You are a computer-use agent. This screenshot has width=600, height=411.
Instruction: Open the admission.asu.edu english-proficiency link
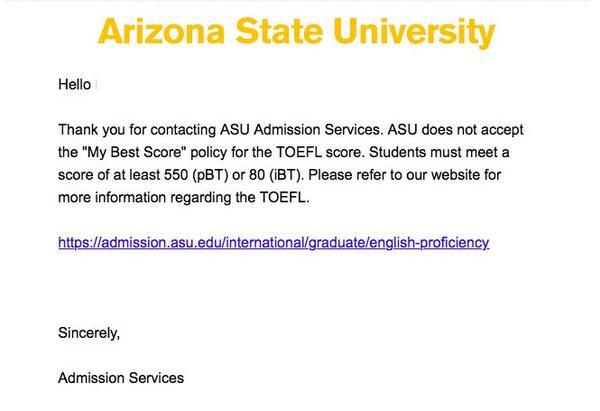pyautogui.click(x=274, y=243)
